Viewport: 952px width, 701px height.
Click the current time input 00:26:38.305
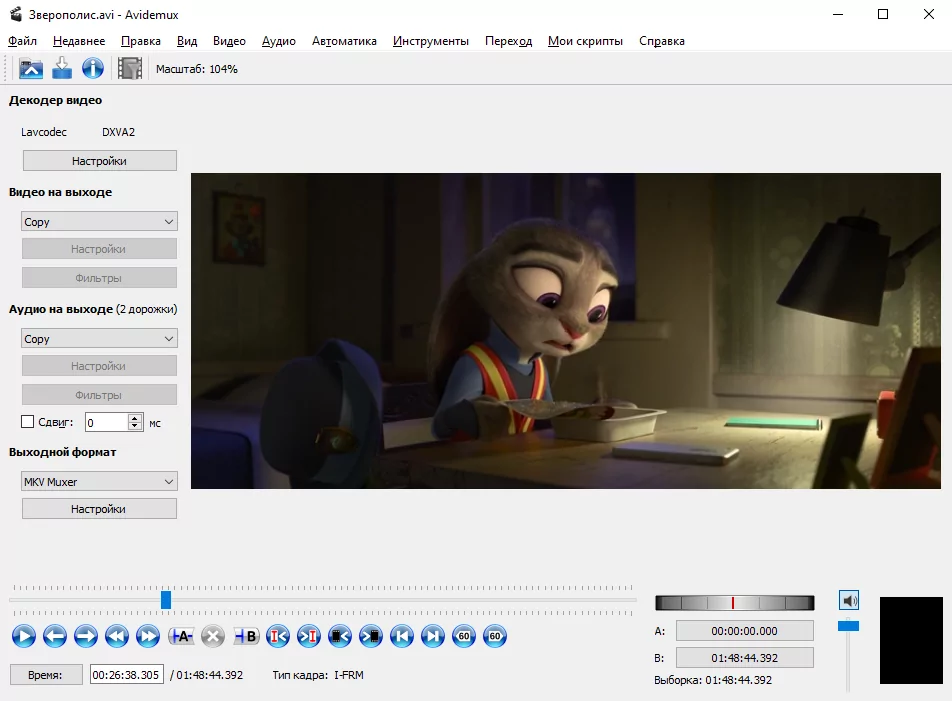[x=126, y=675]
